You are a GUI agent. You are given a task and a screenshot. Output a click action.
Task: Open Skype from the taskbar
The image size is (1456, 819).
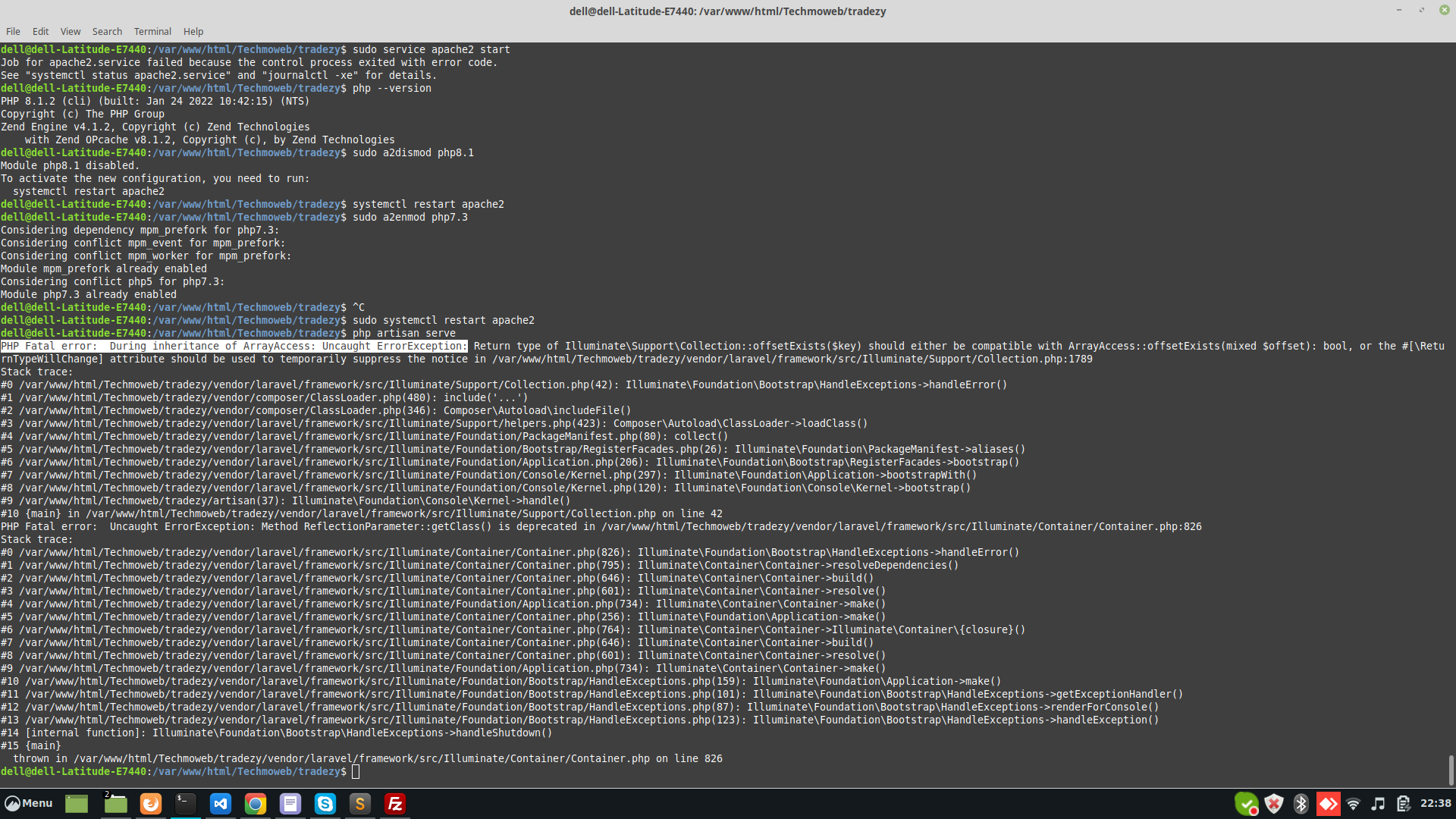pyautogui.click(x=325, y=804)
